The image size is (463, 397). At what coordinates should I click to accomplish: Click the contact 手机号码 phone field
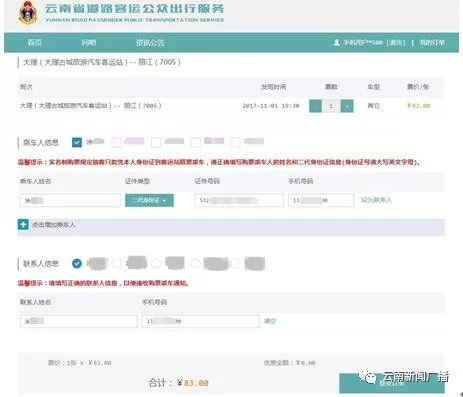[x=201, y=321]
